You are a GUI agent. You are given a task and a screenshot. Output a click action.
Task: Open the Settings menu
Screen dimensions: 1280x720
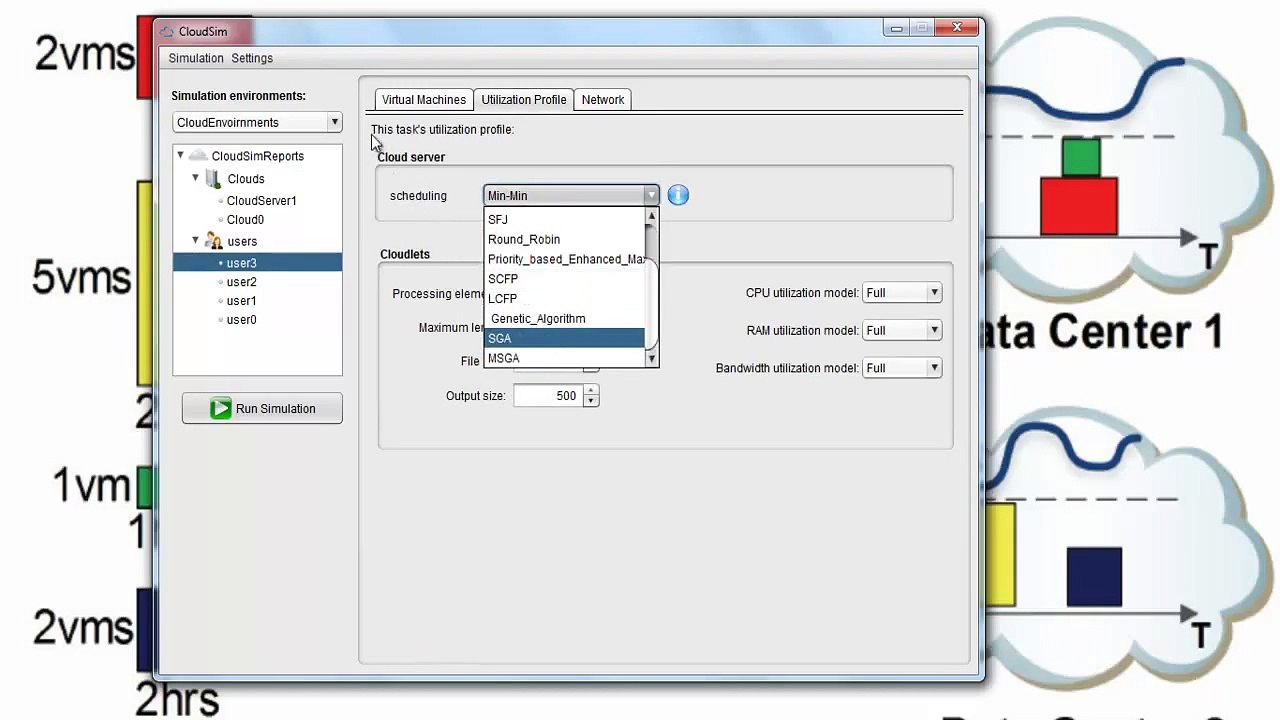(252, 58)
